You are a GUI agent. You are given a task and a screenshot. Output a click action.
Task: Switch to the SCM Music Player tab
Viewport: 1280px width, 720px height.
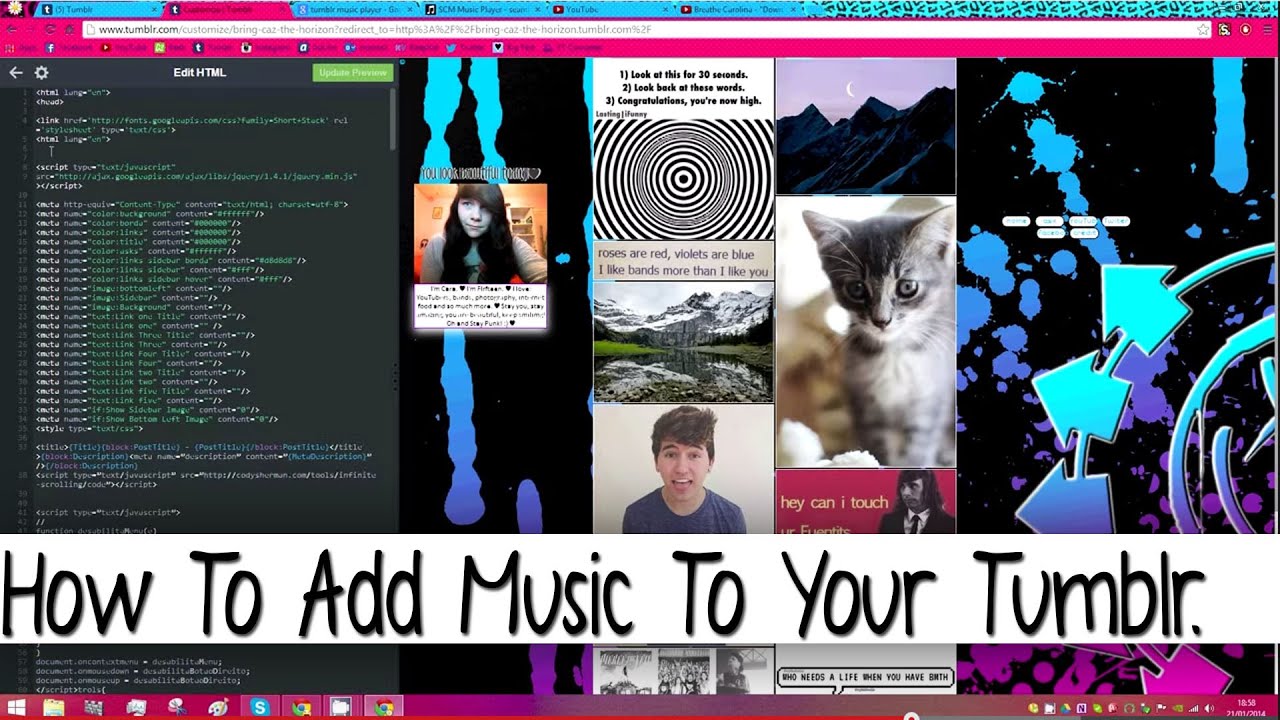(x=481, y=9)
